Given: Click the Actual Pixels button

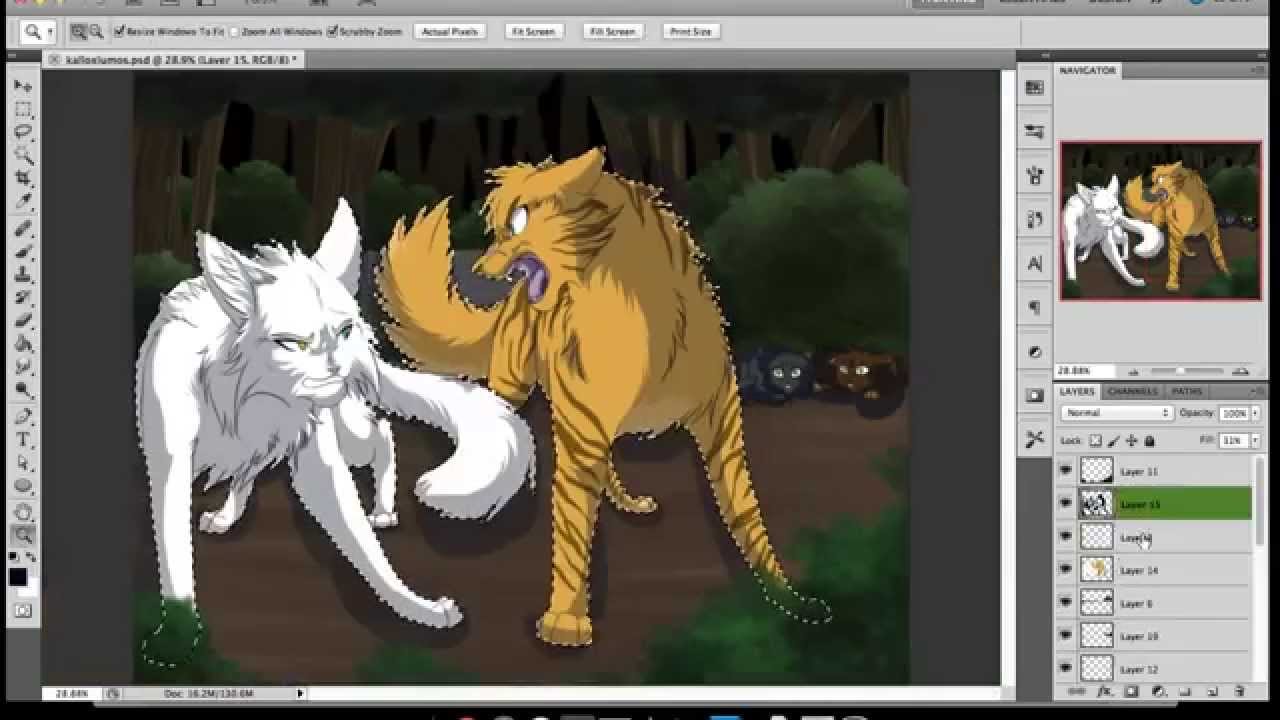Looking at the screenshot, I should (x=450, y=32).
